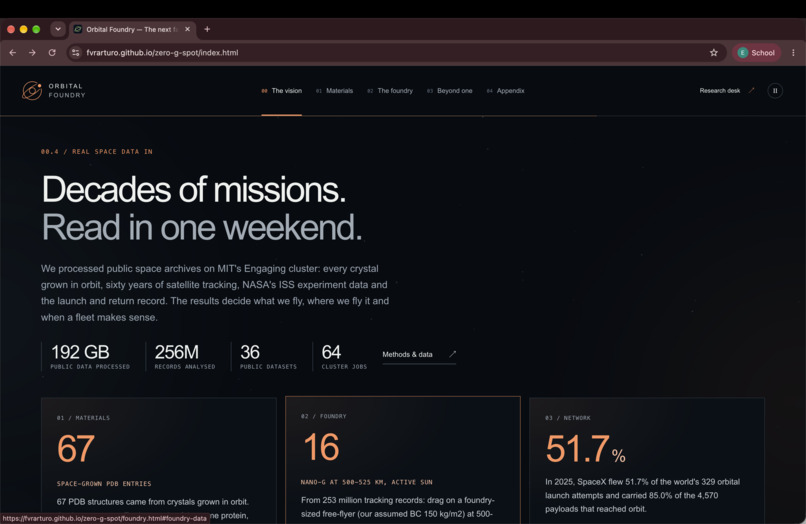Viewport: 806px width, 524px height.
Task: Click the Orbital Foundry logo
Action: (x=53, y=91)
